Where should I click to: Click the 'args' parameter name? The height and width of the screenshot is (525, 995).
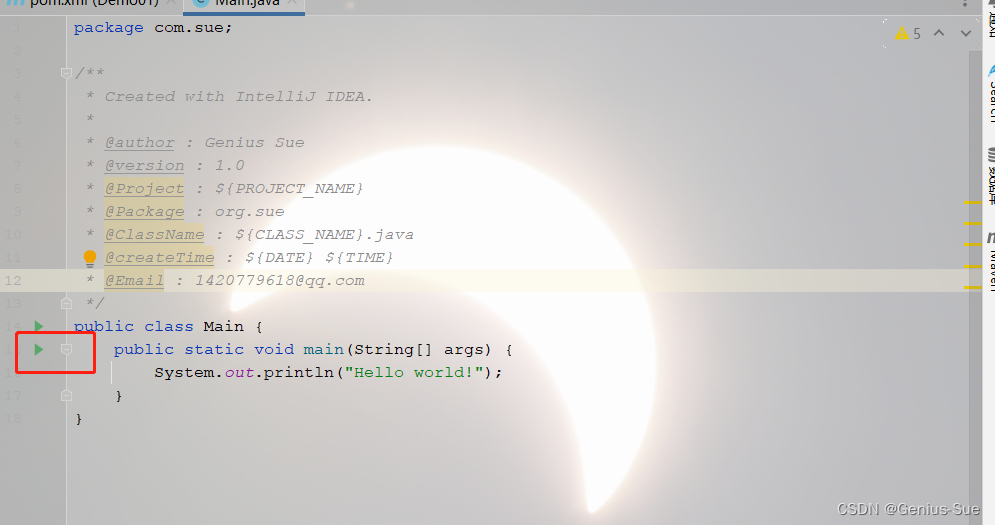point(464,349)
